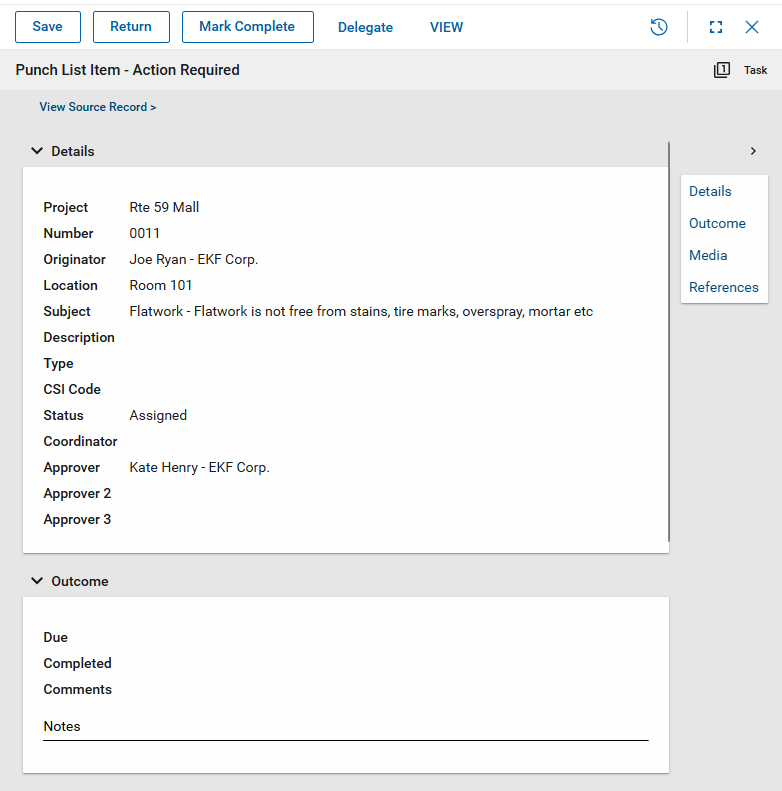782x791 pixels.
Task: Click the Details panel vertical scrollbar
Action: click(668, 340)
